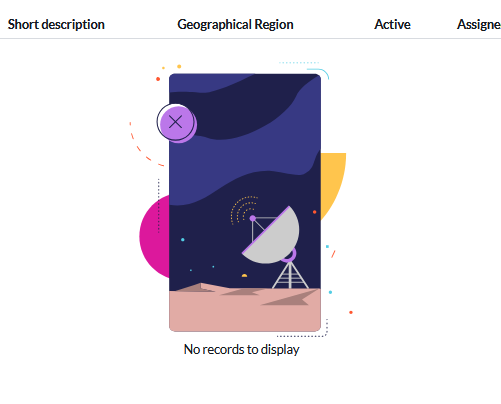Image resolution: width=501 pixels, height=404 pixels.
Task: Select the satellite dish tripod stand
Action: tap(290, 275)
